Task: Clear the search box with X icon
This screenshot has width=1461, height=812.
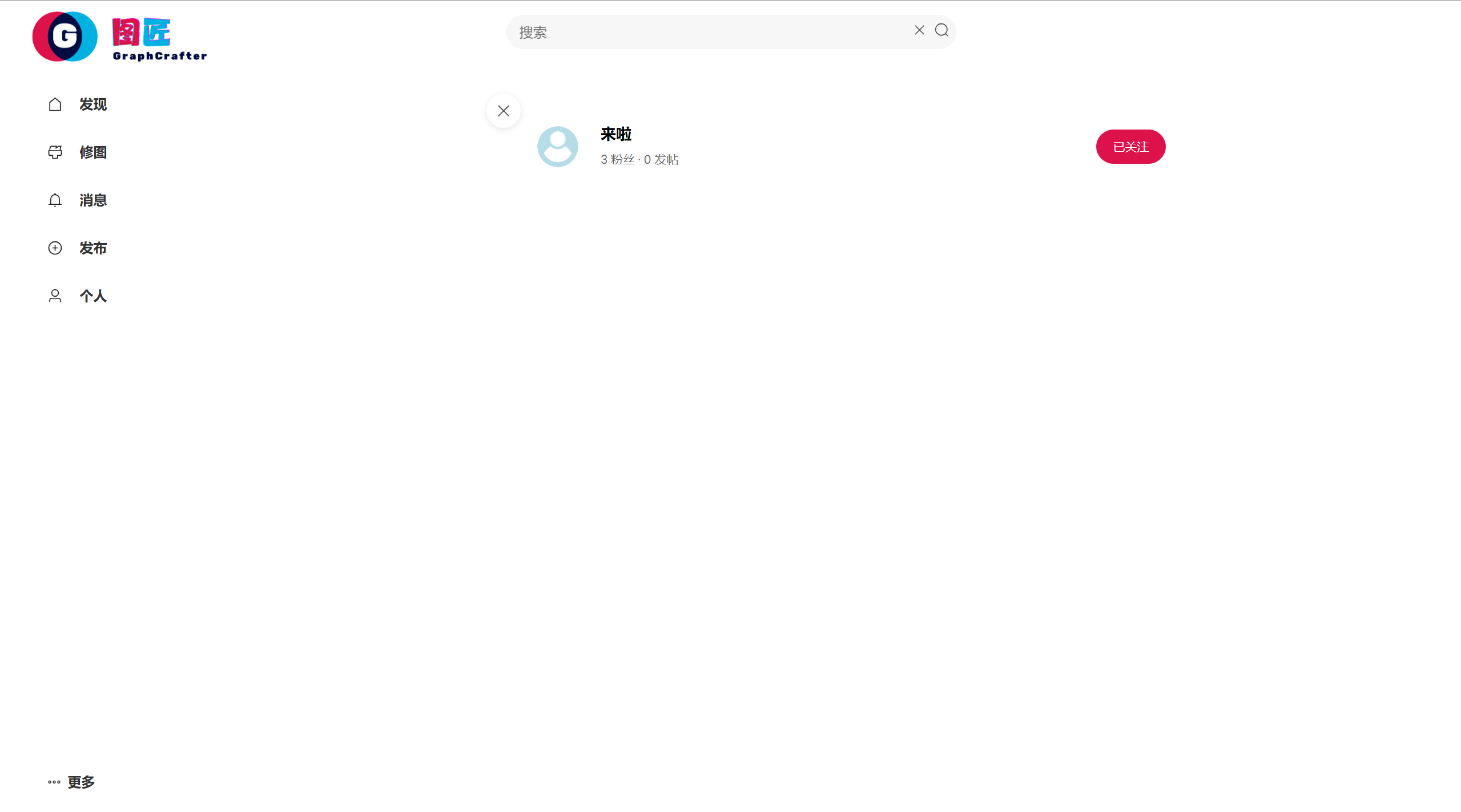Action: [919, 30]
